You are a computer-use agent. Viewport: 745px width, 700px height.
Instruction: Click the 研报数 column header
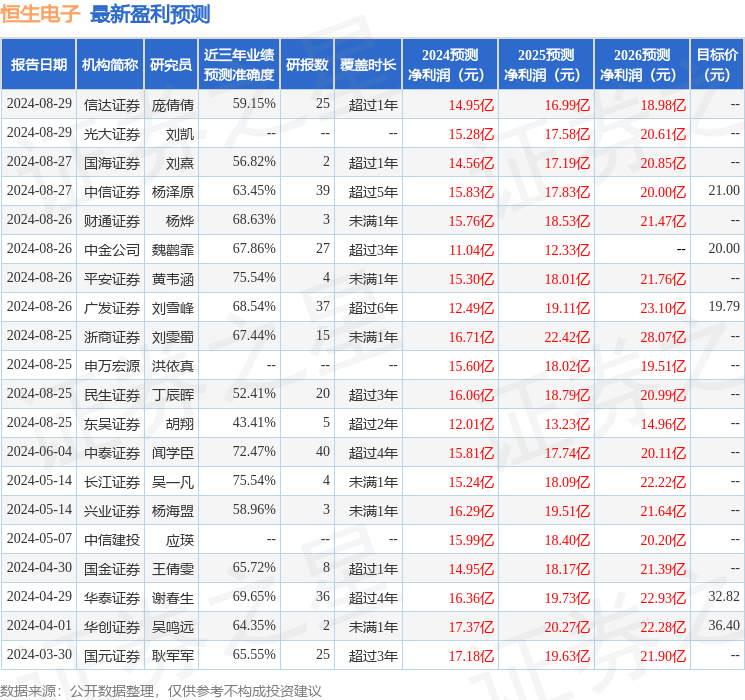point(307,64)
